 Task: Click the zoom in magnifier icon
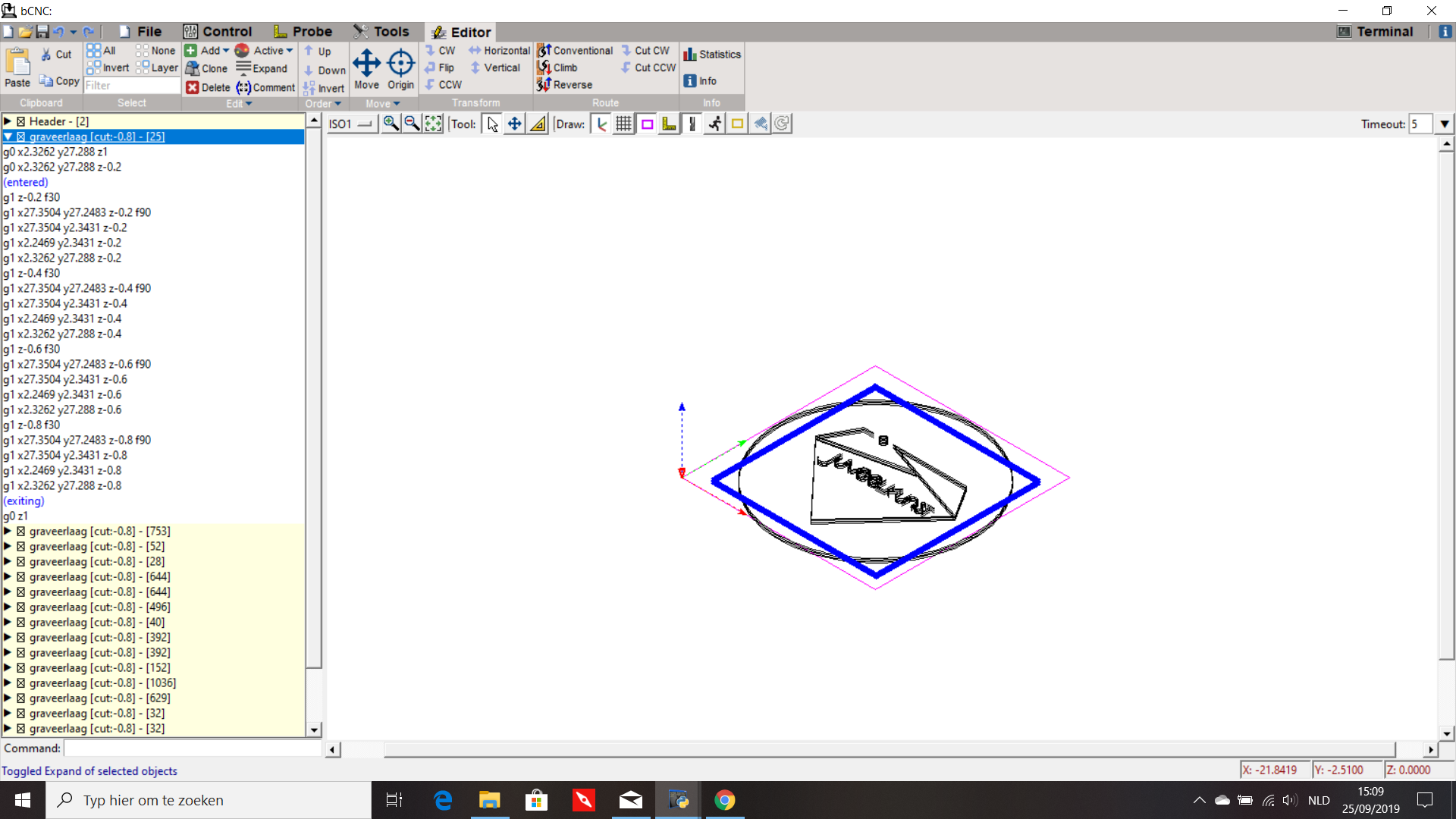[x=391, y=124]
